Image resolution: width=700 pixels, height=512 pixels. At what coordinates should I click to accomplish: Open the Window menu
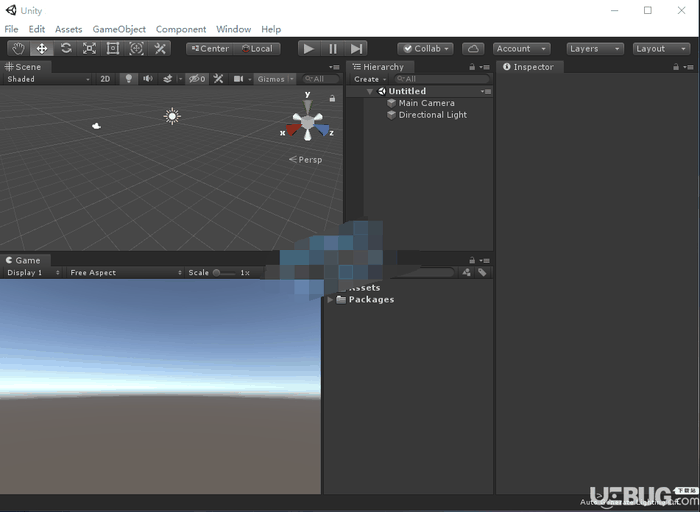point(233,29)
